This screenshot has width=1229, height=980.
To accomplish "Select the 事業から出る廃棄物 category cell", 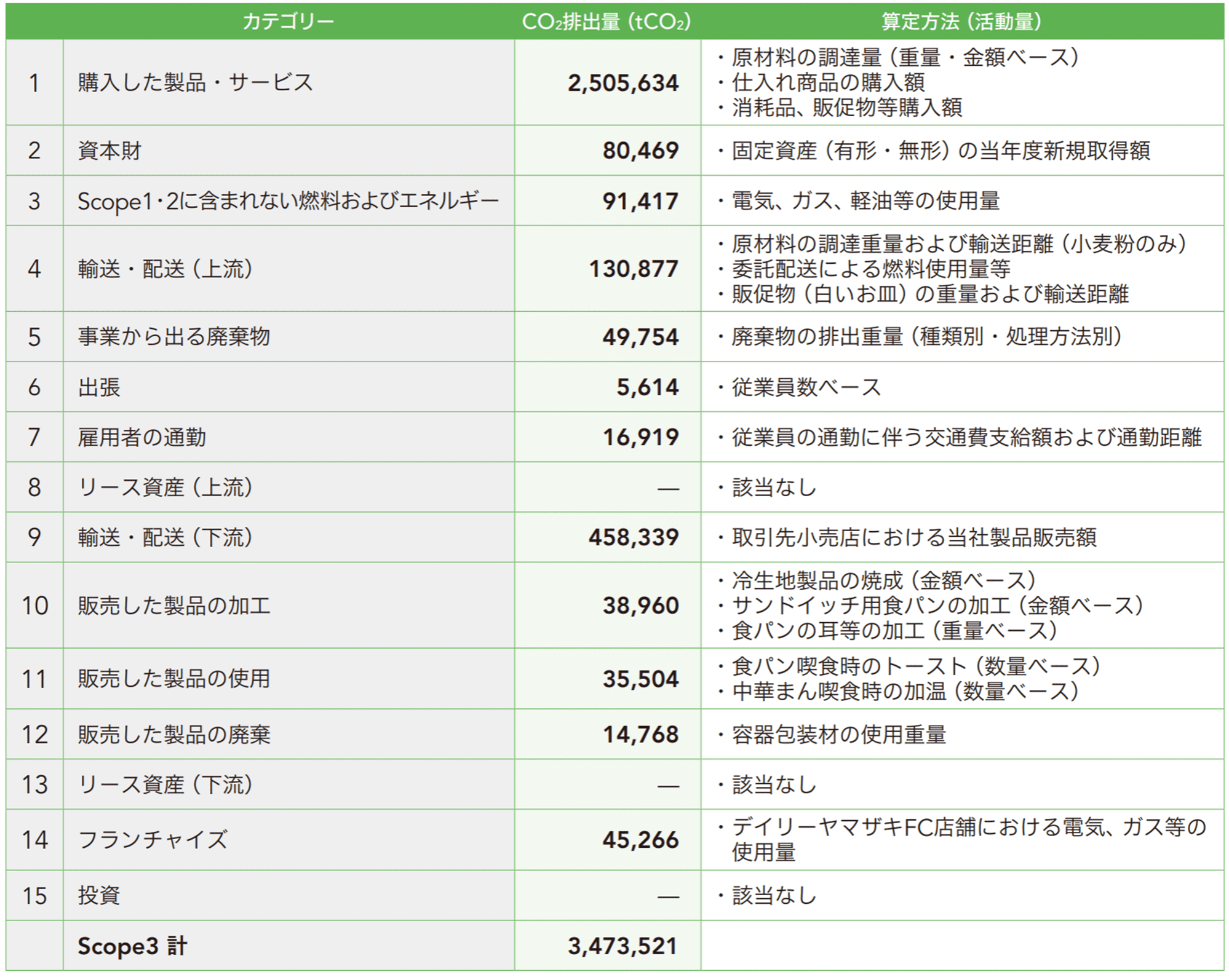I will tap(174, 337).
